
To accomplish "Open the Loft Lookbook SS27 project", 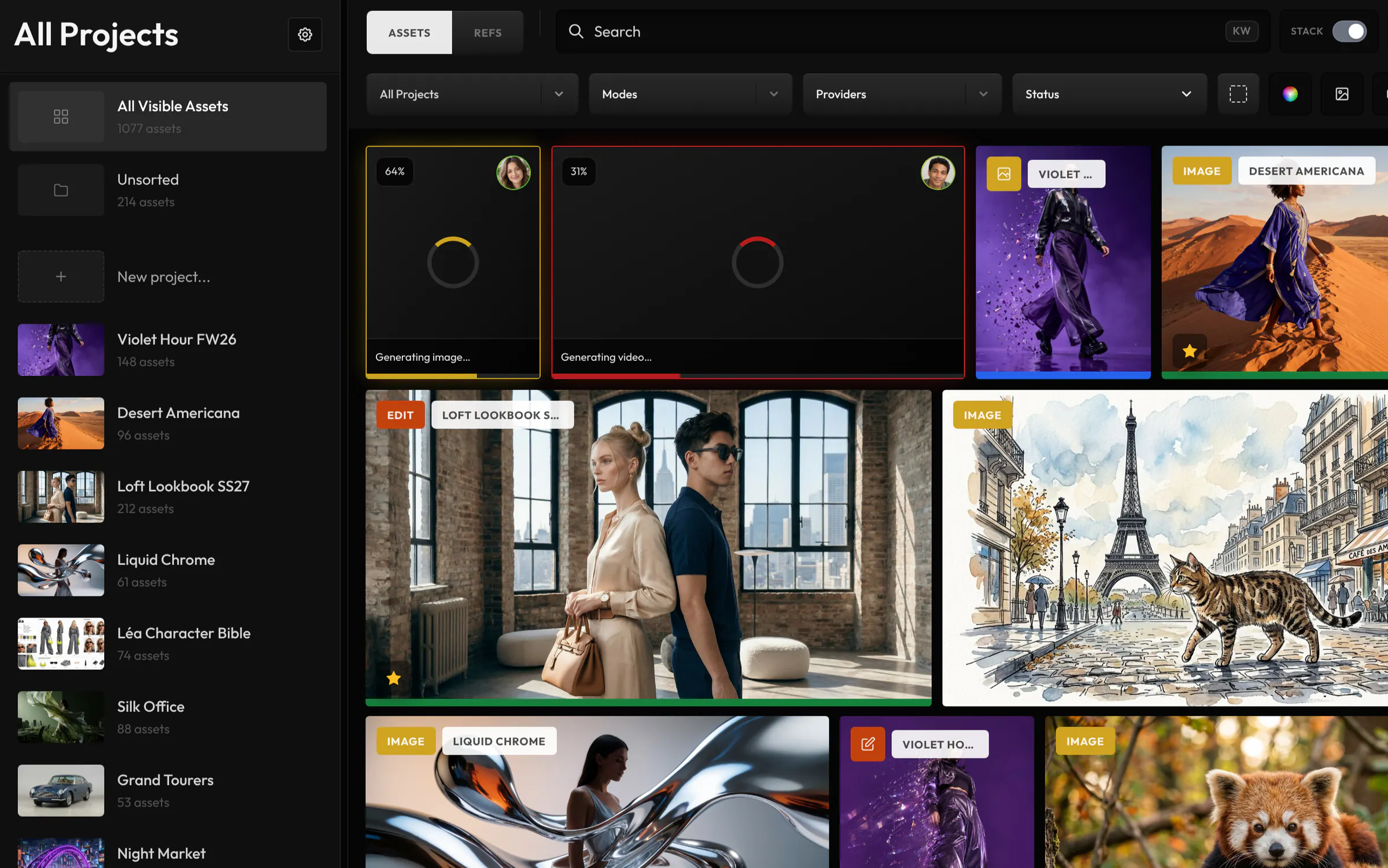I will (168, 497).
